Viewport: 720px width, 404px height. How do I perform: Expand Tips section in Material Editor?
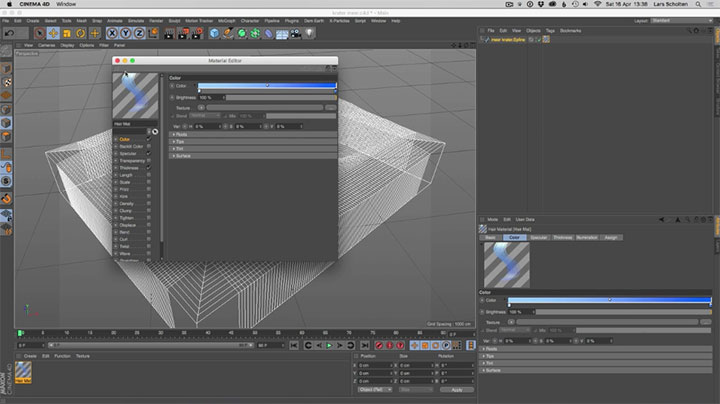tap(253, 141)
